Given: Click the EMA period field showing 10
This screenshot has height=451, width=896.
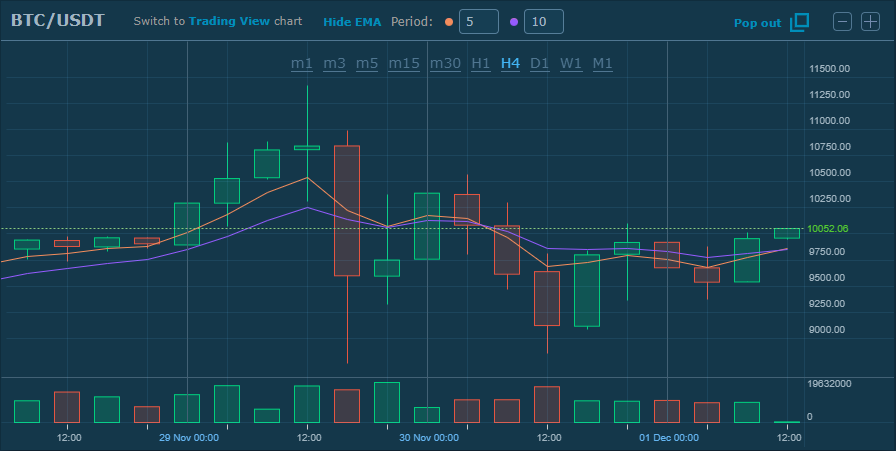Looking at the screenshot, I should point(543,22).
